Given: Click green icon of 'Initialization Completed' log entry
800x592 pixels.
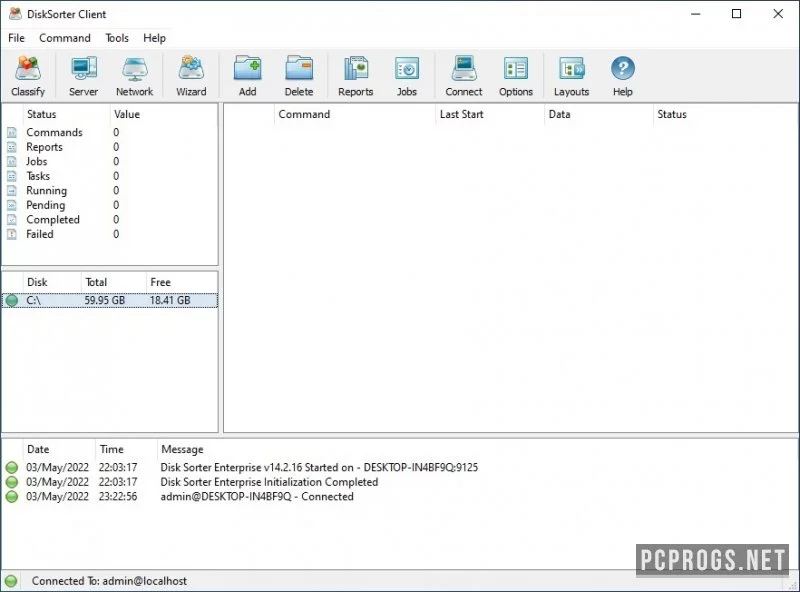Looking at the screenshot, I should pyautogui.click(x=11, y=482).
